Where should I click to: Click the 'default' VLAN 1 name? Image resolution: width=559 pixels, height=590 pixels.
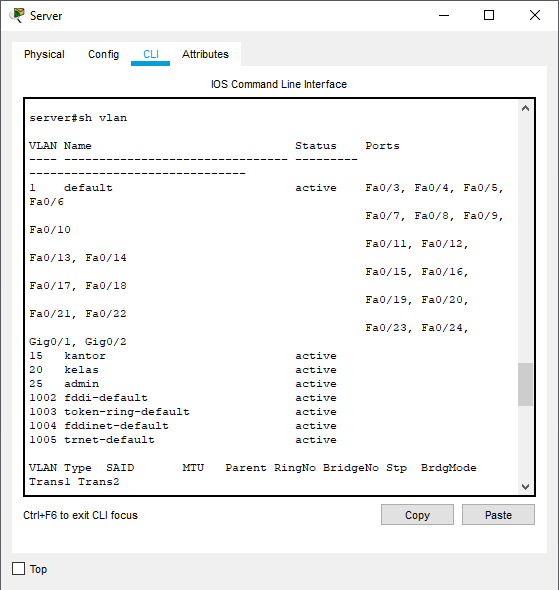(x=88, y=188)
